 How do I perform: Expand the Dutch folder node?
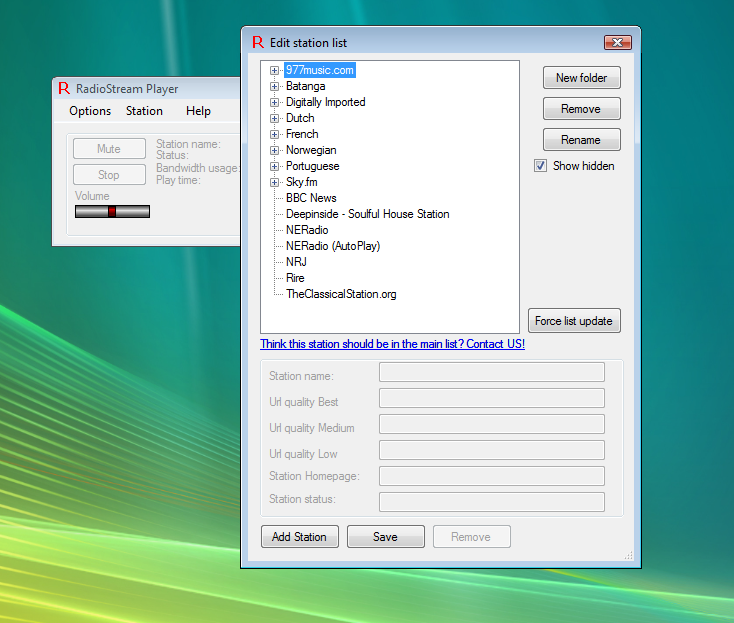coord(274,118)
